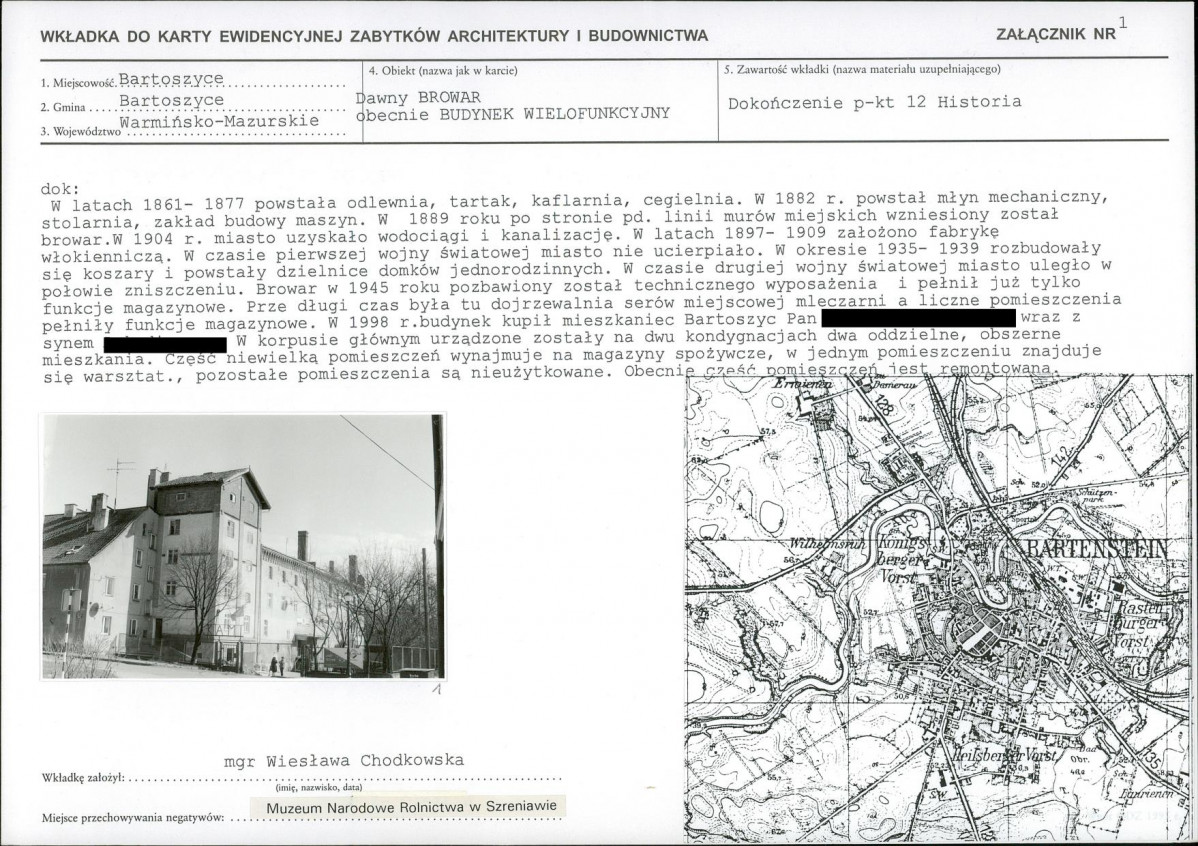Click the 'ZAŁĄCZNIK NR' label
Viewport: 1198px width, 846px height.
click(1056, 34)
